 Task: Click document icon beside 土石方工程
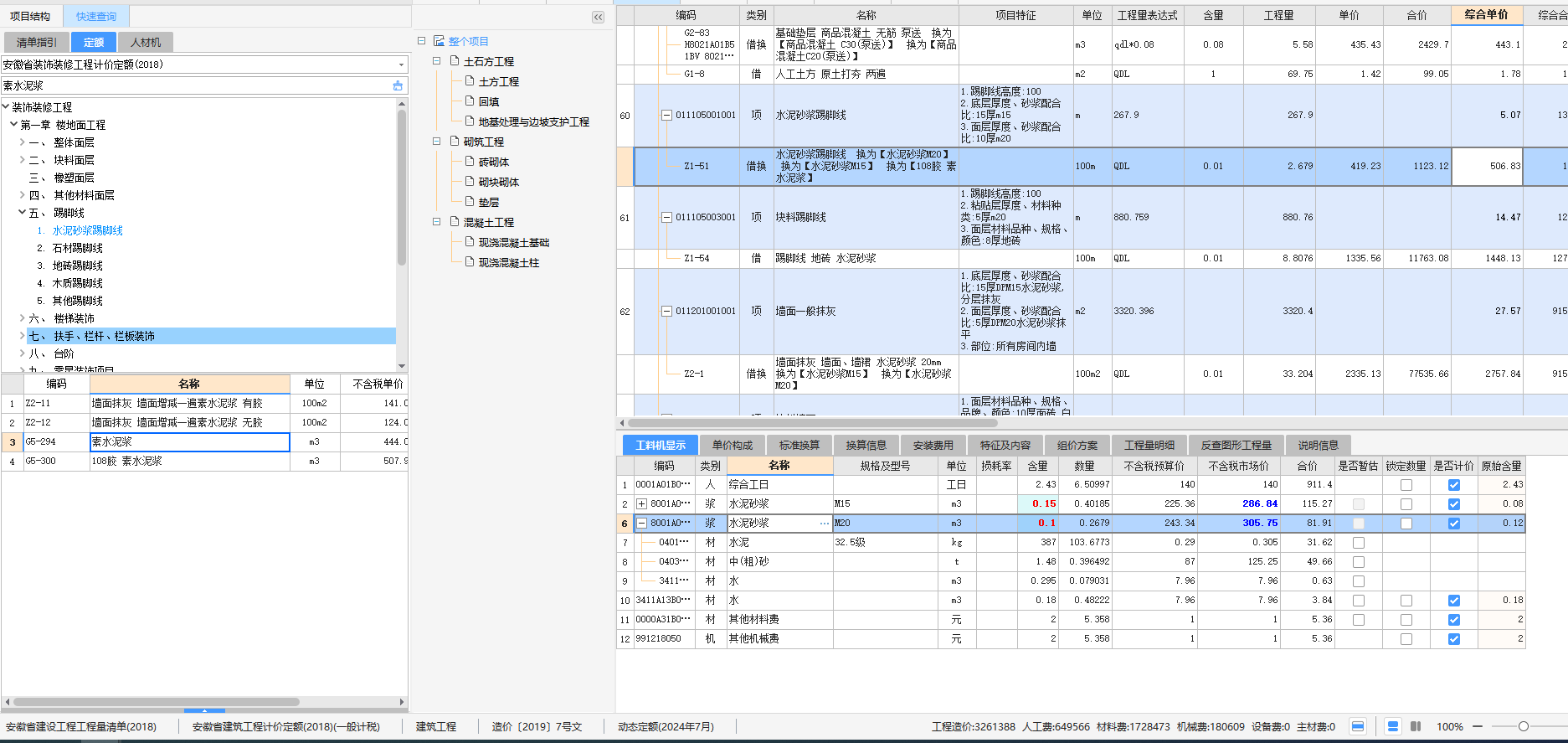coord(455,61)
